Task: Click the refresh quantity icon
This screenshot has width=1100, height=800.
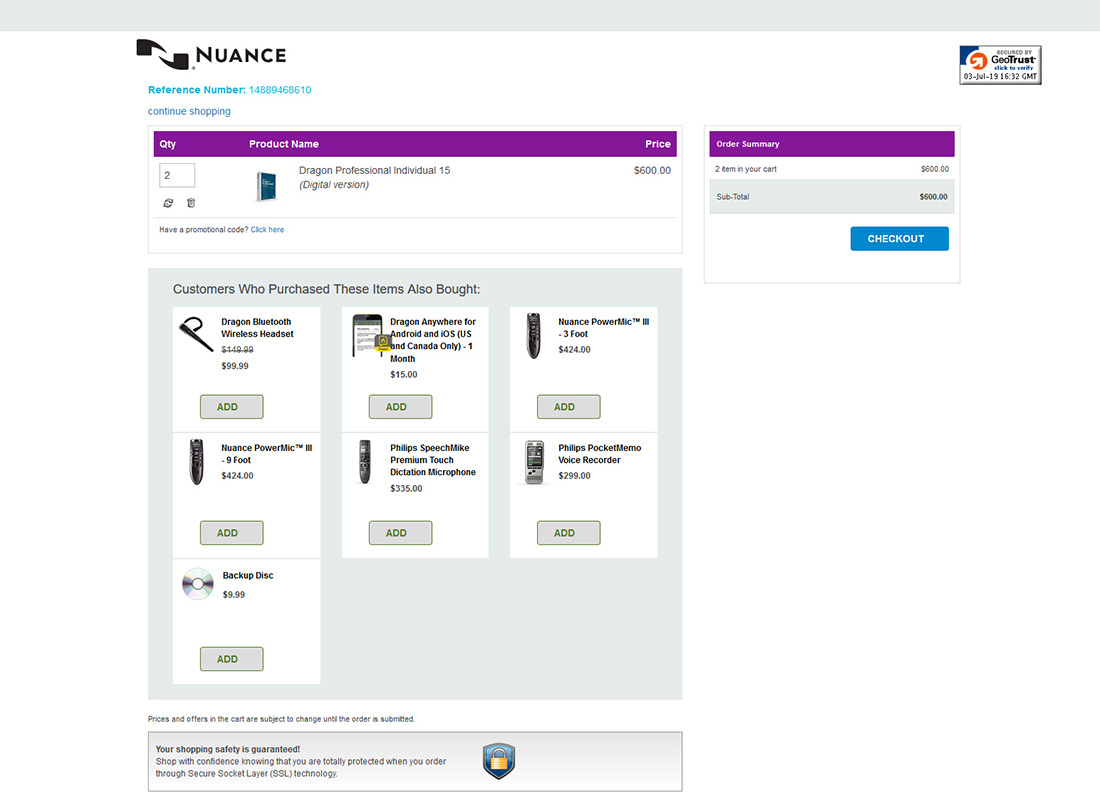Action: 168,203
